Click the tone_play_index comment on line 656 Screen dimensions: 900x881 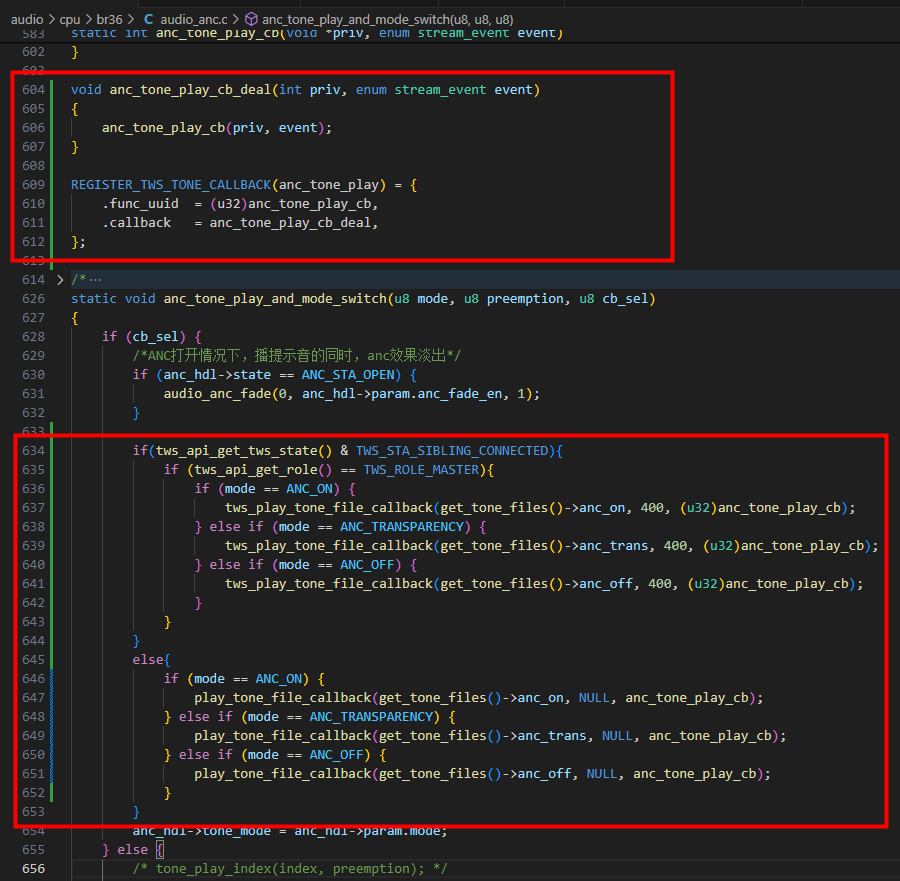pyautogui.click(x=290, y=868)
